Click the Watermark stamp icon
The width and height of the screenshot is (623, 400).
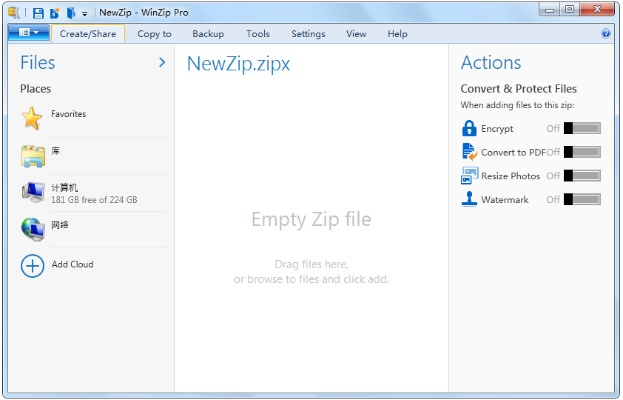pyautogui.click(x=469, y=199)
